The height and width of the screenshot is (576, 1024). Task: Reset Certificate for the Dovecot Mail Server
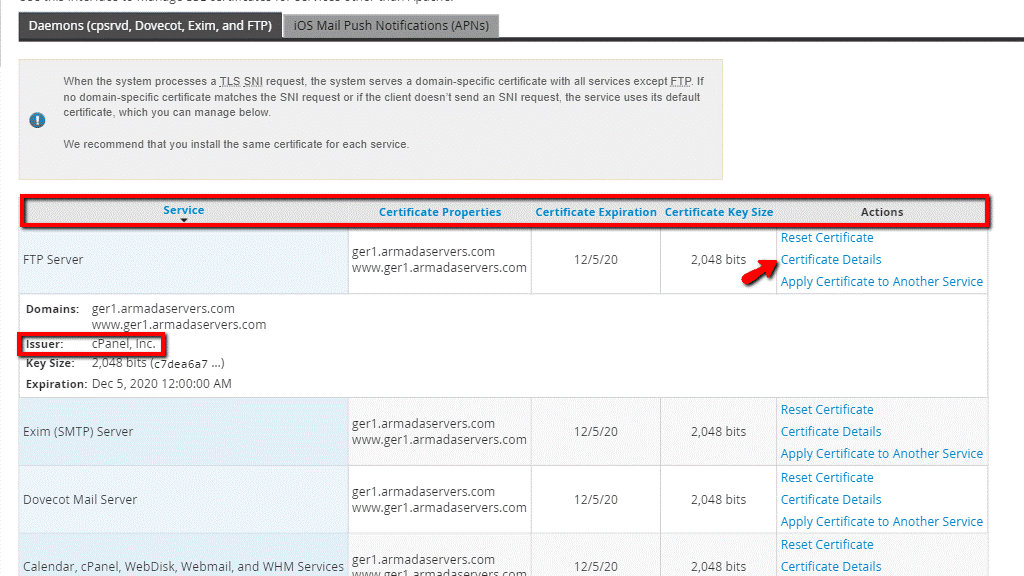[x=827, y=477]
